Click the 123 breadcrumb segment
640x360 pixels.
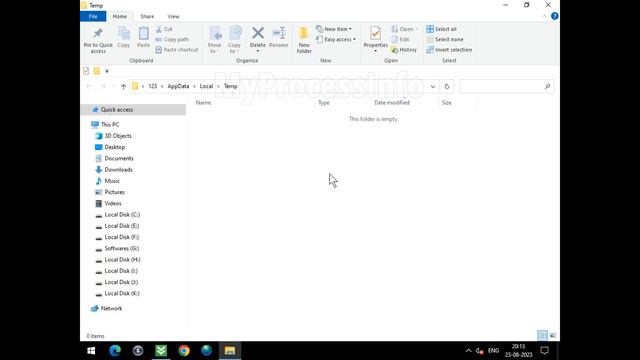(153, 87)
